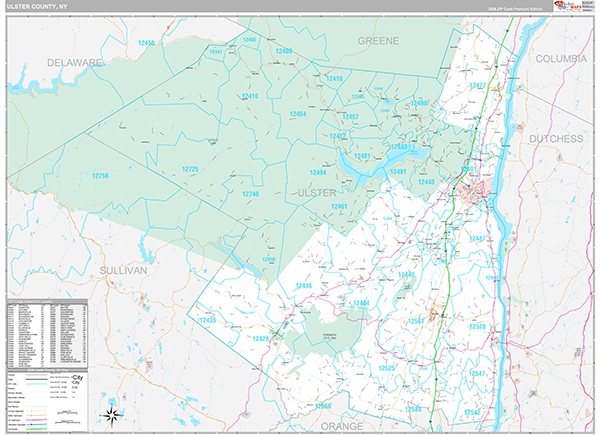Click the ULSTER COUNTY, NY title

pos(37,7)
